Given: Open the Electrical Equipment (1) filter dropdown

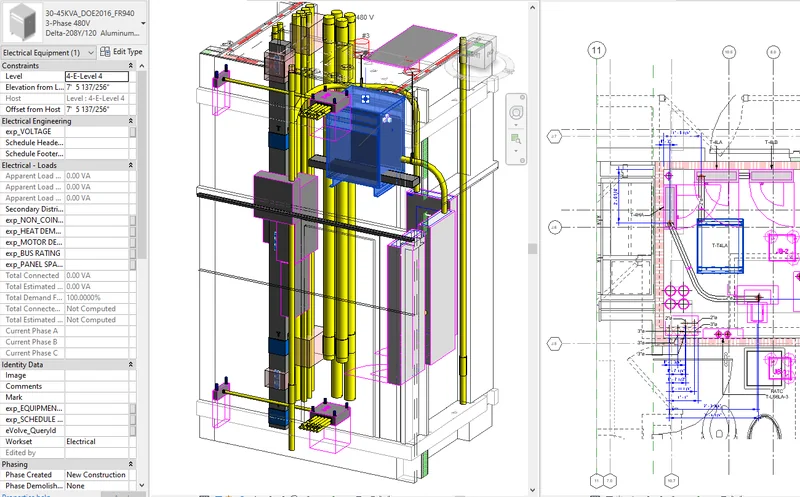Looking at the screenshot, I should point(48,53).
